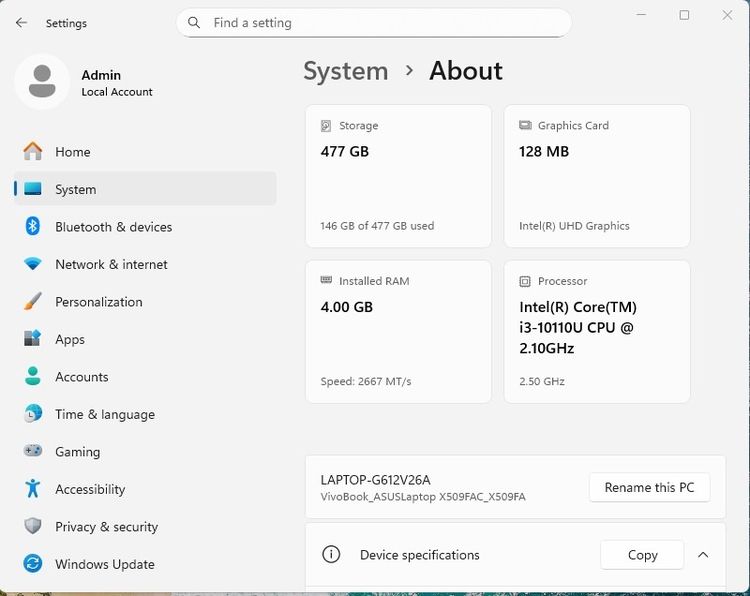This screenshot has width=750, height=596.
Task: Select the Windows Update icon
Action: click(x=33, y=564)
